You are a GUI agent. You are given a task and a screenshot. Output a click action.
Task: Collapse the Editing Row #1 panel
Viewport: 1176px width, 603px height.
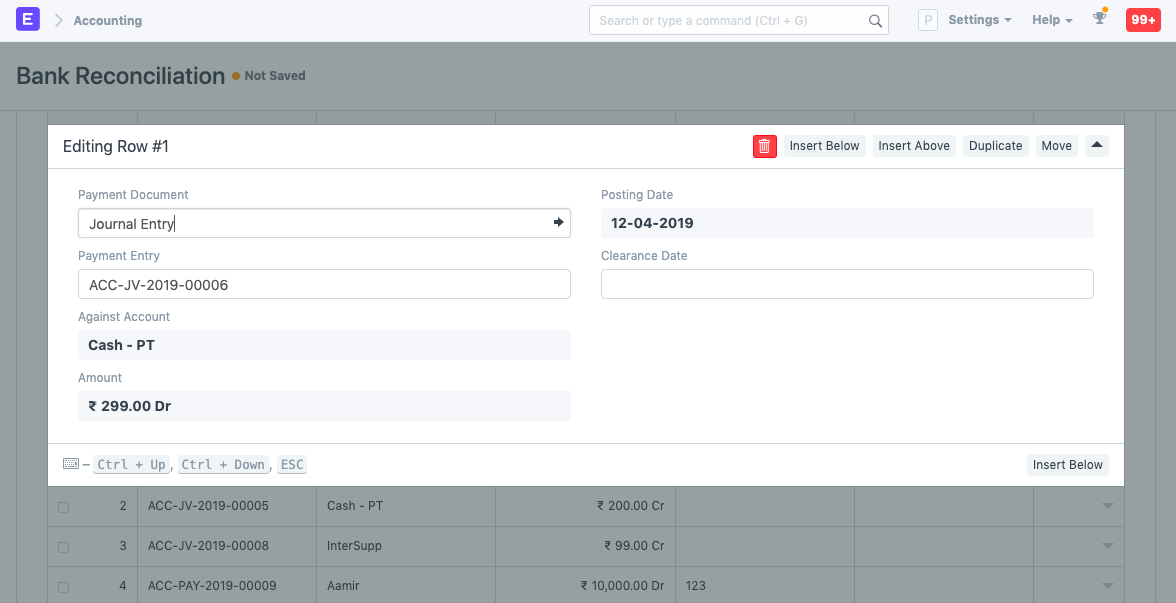(x=1096, y=145)
